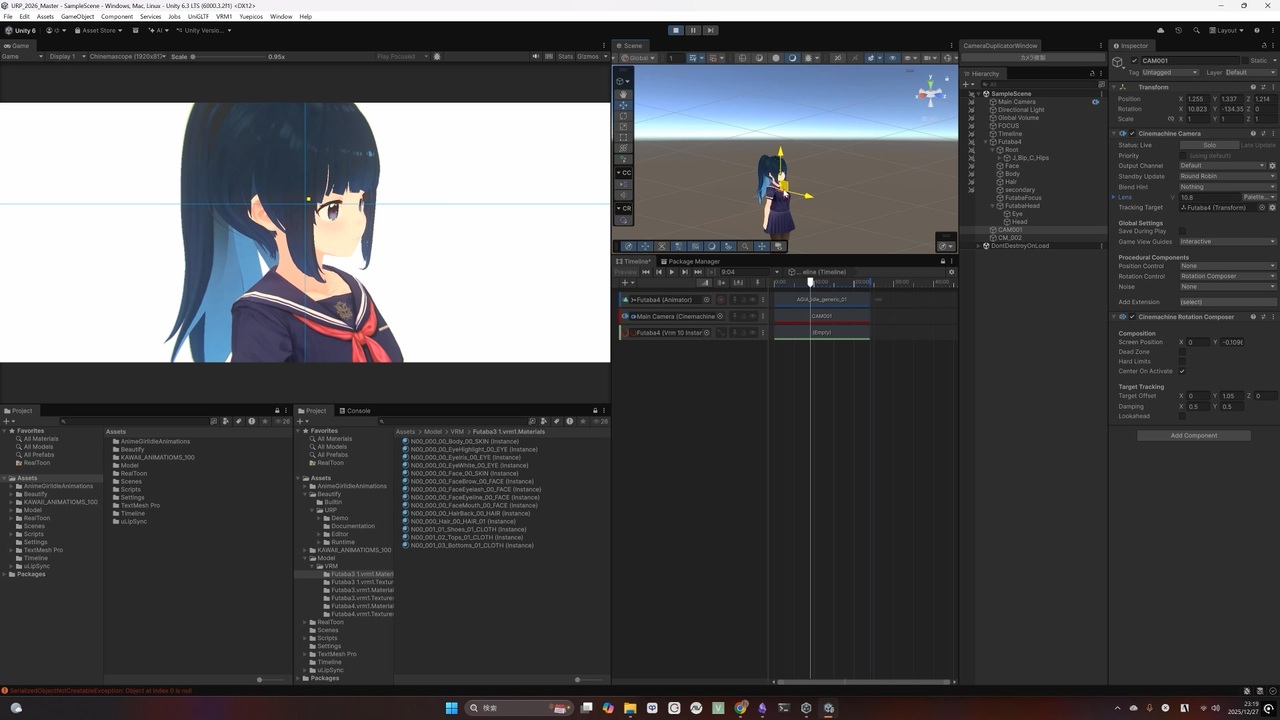
Task: Lock the Hierarchy panel
Action: pos(1091,73)
